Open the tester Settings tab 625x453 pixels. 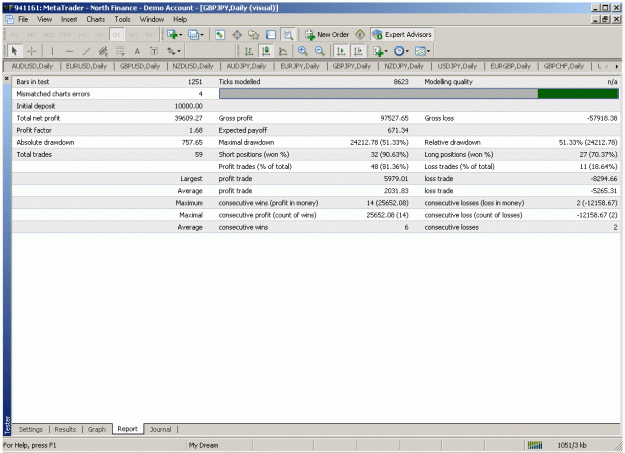pos(30,429)
